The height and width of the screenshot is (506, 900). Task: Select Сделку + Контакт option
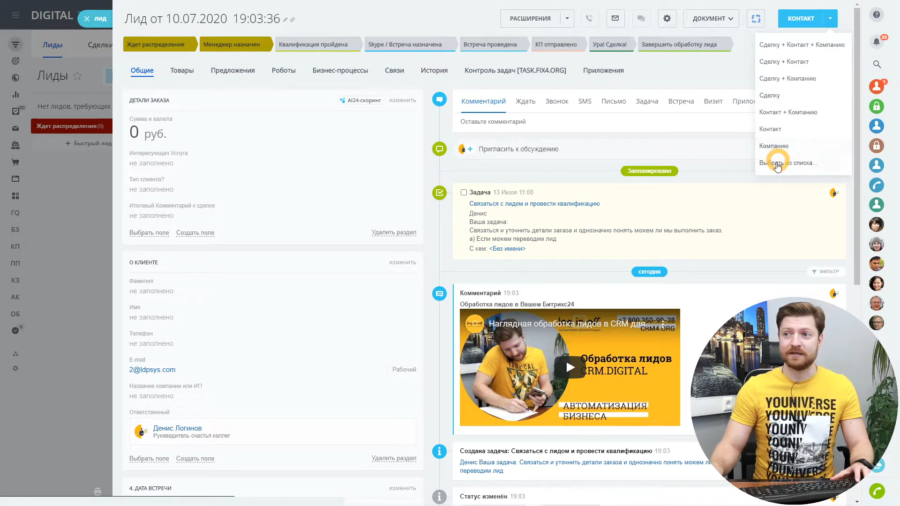pos(784,61)
